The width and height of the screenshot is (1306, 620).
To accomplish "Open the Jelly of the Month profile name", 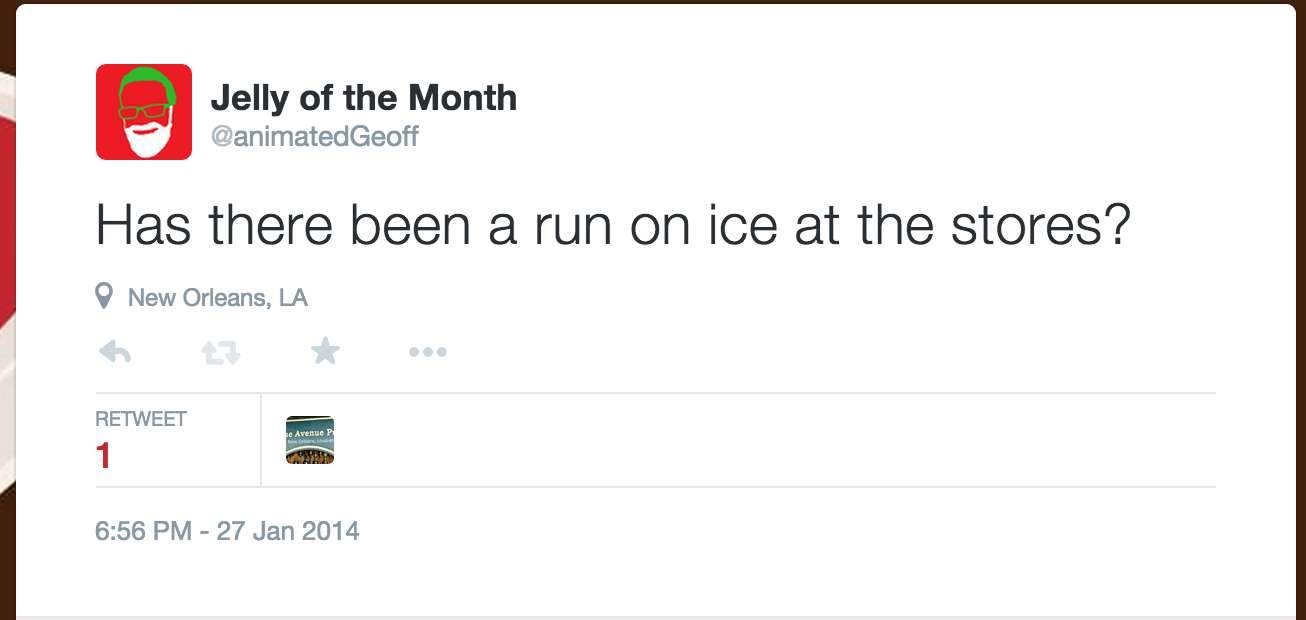I will [363, 98].
